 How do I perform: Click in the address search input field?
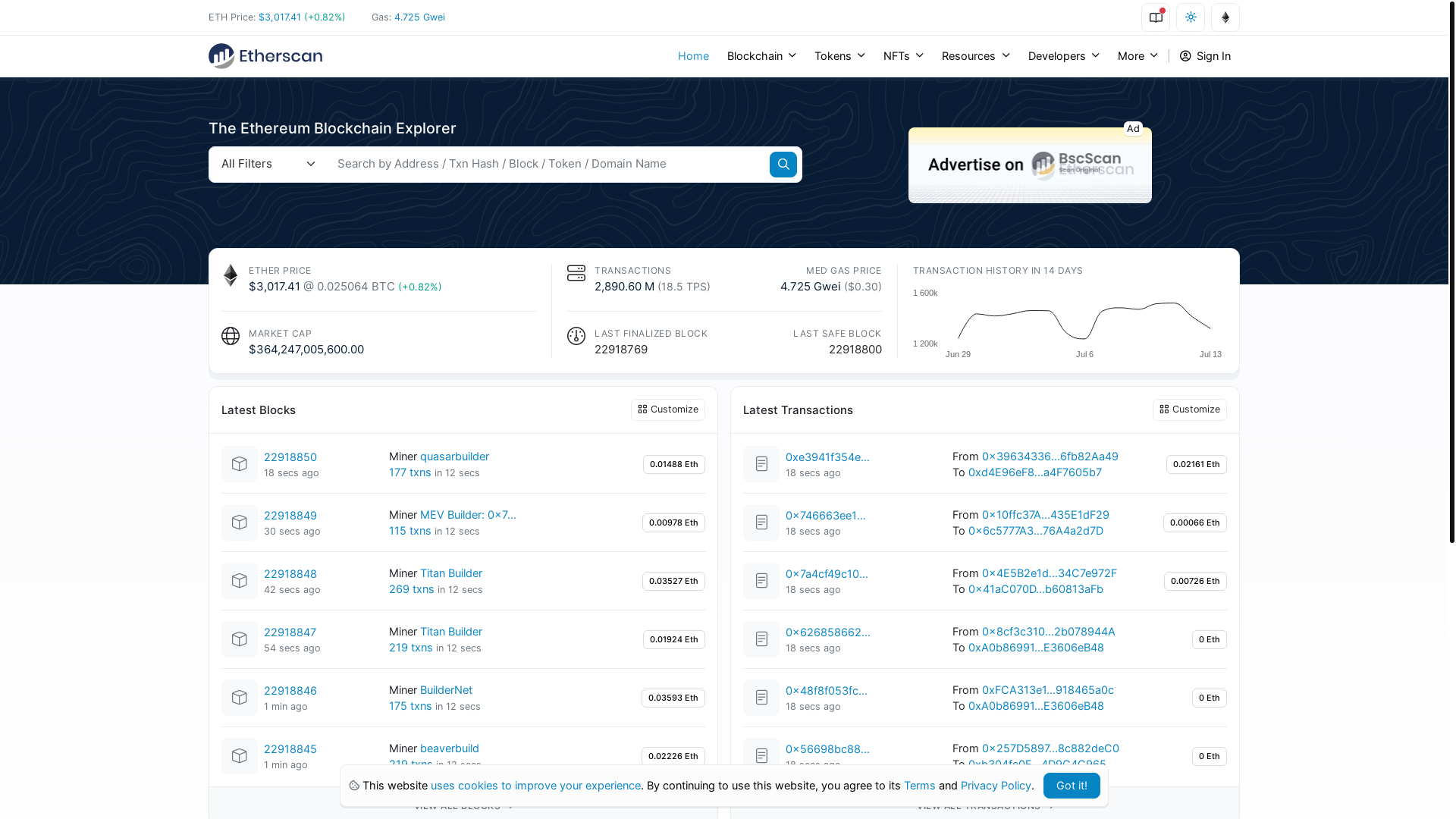coord(549,164)
